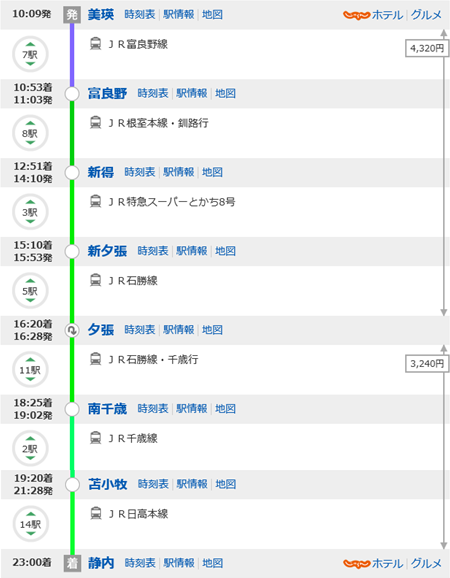The image size is (450, 578).
Task: Click ホテル link in 静内 row
Action: (387, 563)
